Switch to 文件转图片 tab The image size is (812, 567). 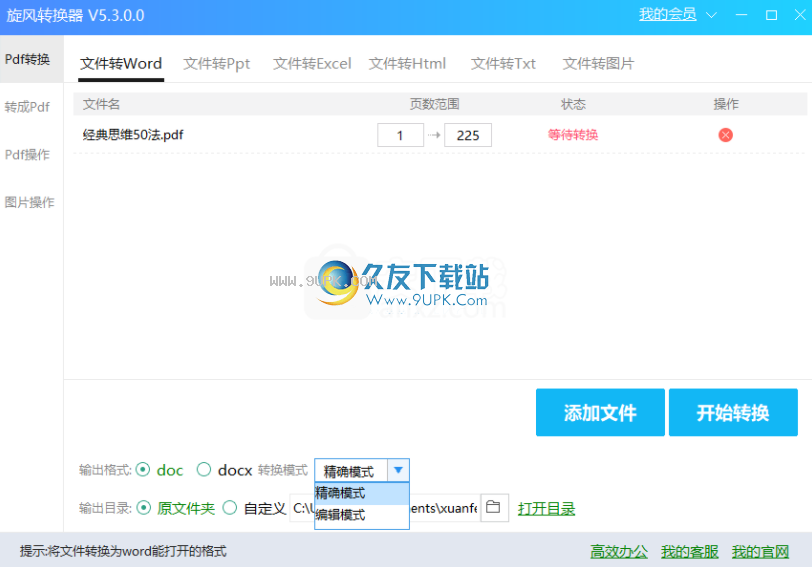click(x=598, y=64)
